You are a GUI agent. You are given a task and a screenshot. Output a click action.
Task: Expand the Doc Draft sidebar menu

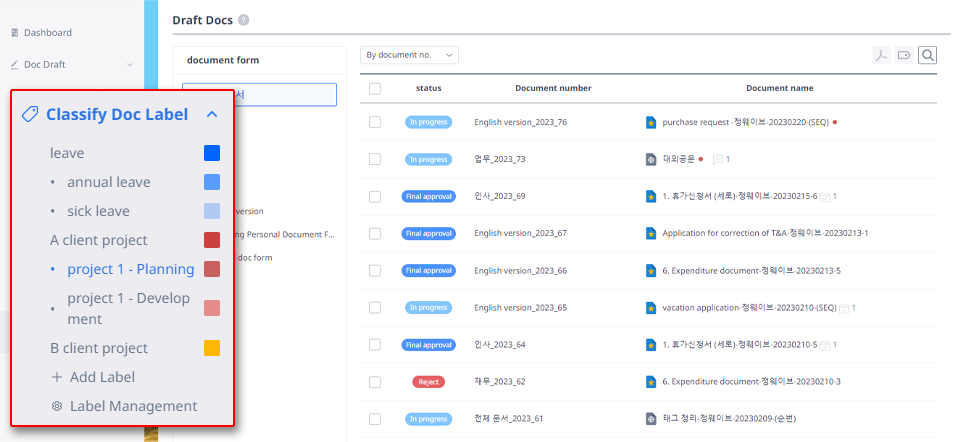tap(130, 65)
